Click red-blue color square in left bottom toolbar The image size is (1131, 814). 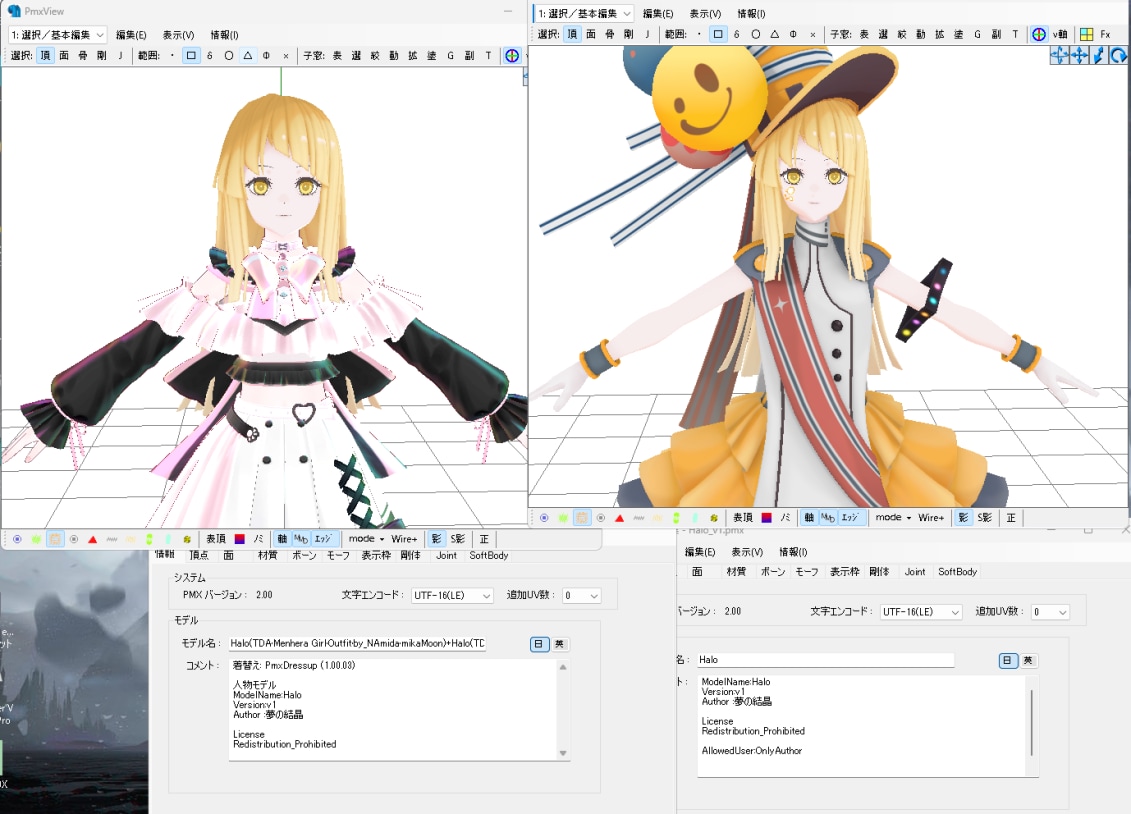click(239, 539)
